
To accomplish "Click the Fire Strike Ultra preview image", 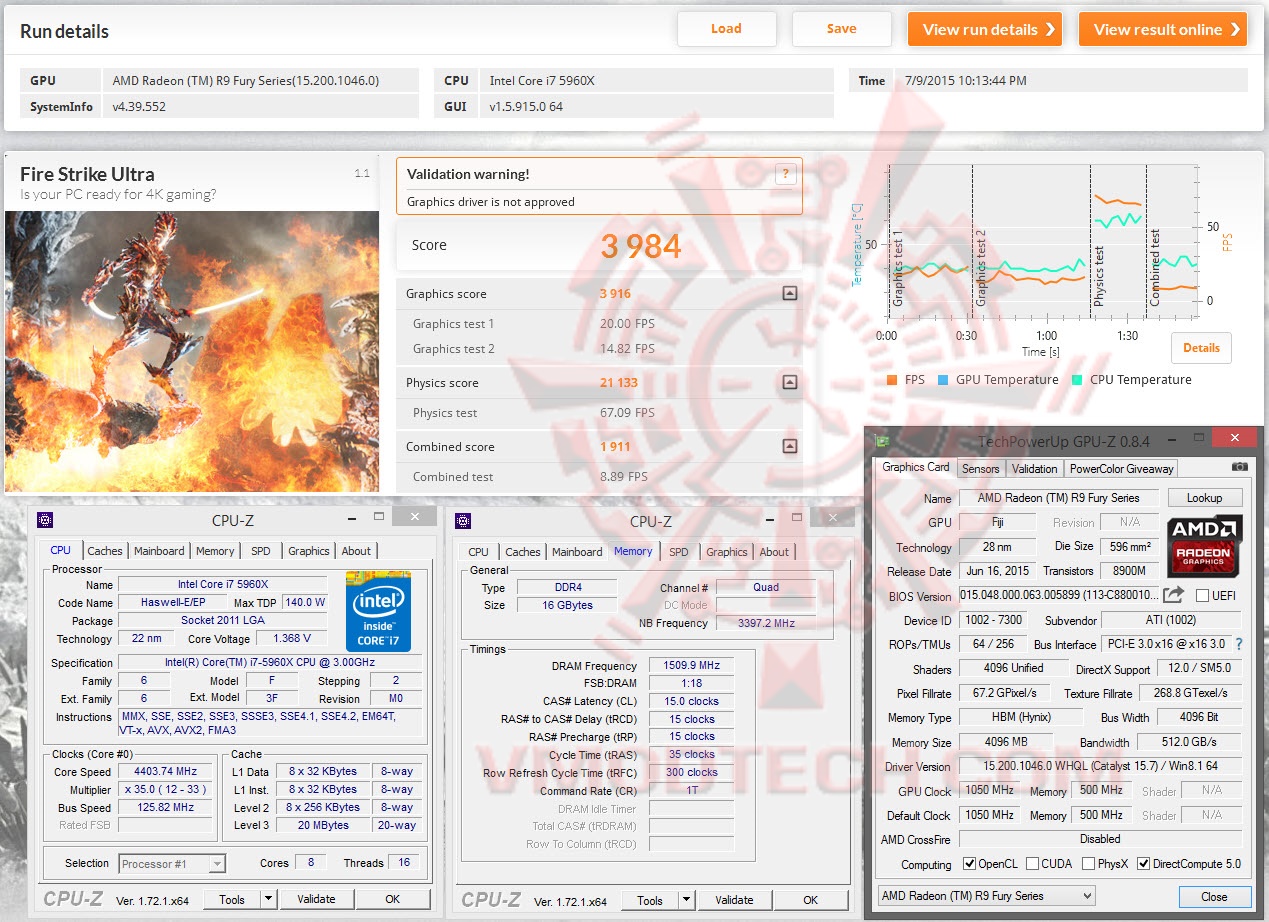I will click(x=192, y=351).
